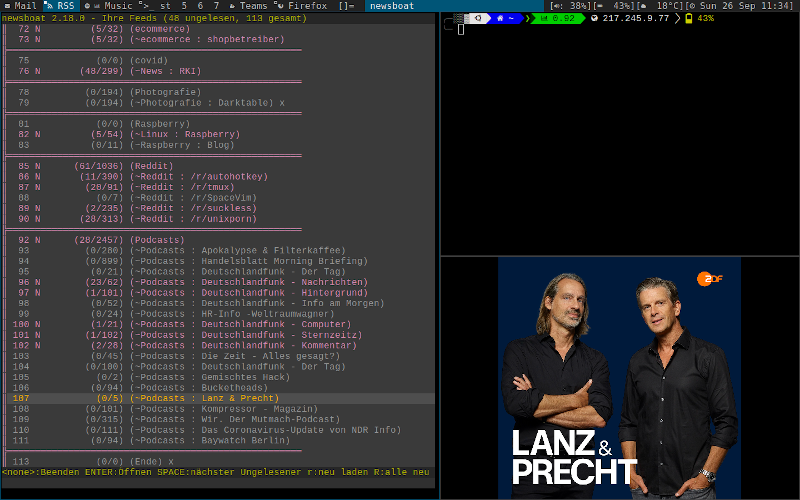800x500 pixels.
Task: Select the Lanz & Precht podcast feed
Action: click(x=238, y=398)
